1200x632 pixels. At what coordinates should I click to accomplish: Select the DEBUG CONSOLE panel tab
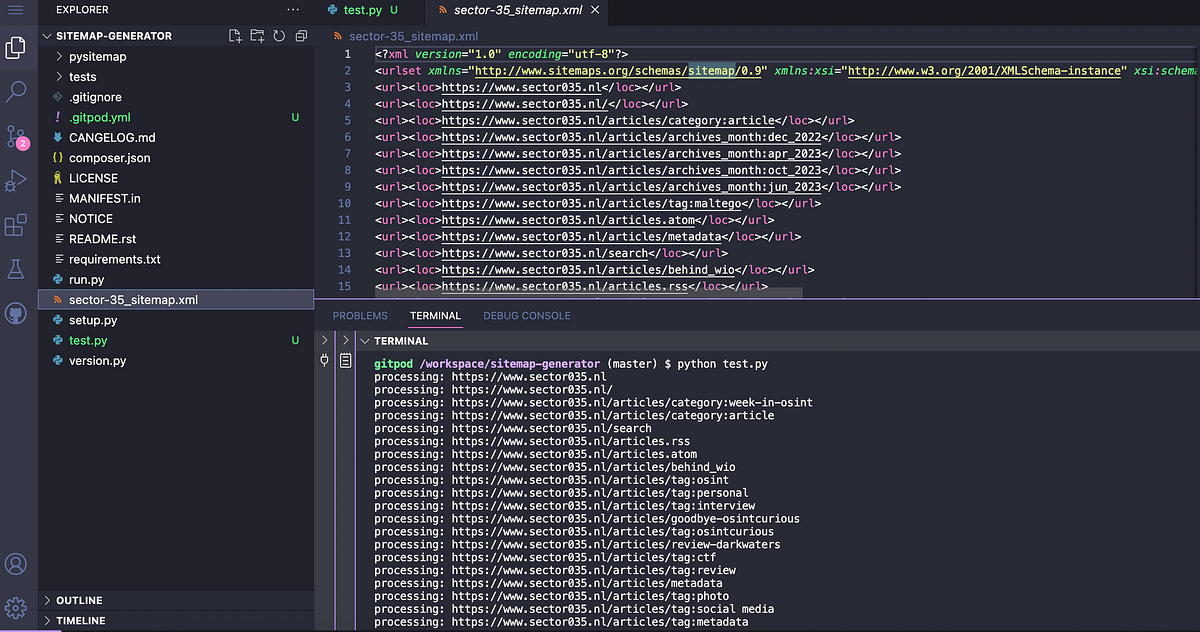pos(526,315)
